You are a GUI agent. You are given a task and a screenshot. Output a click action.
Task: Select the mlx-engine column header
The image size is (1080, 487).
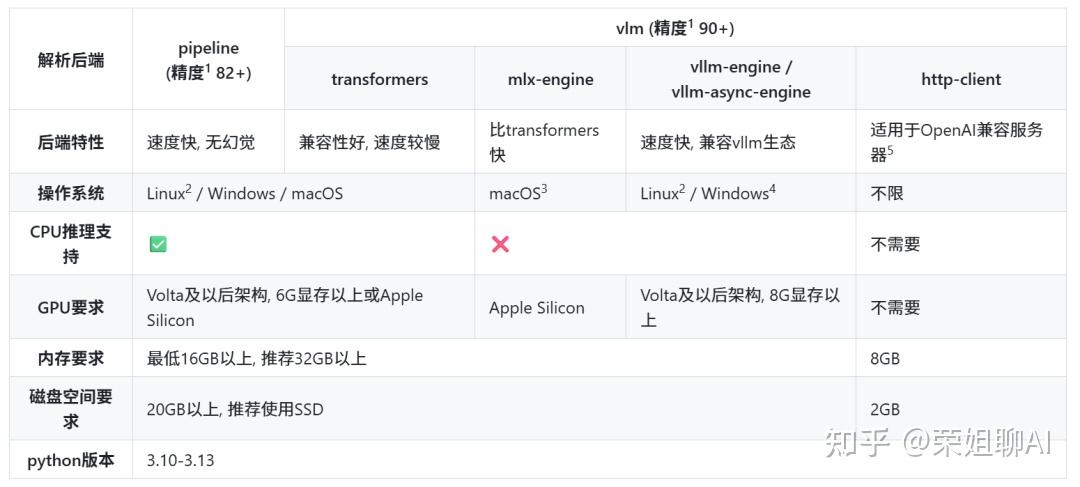550,79
